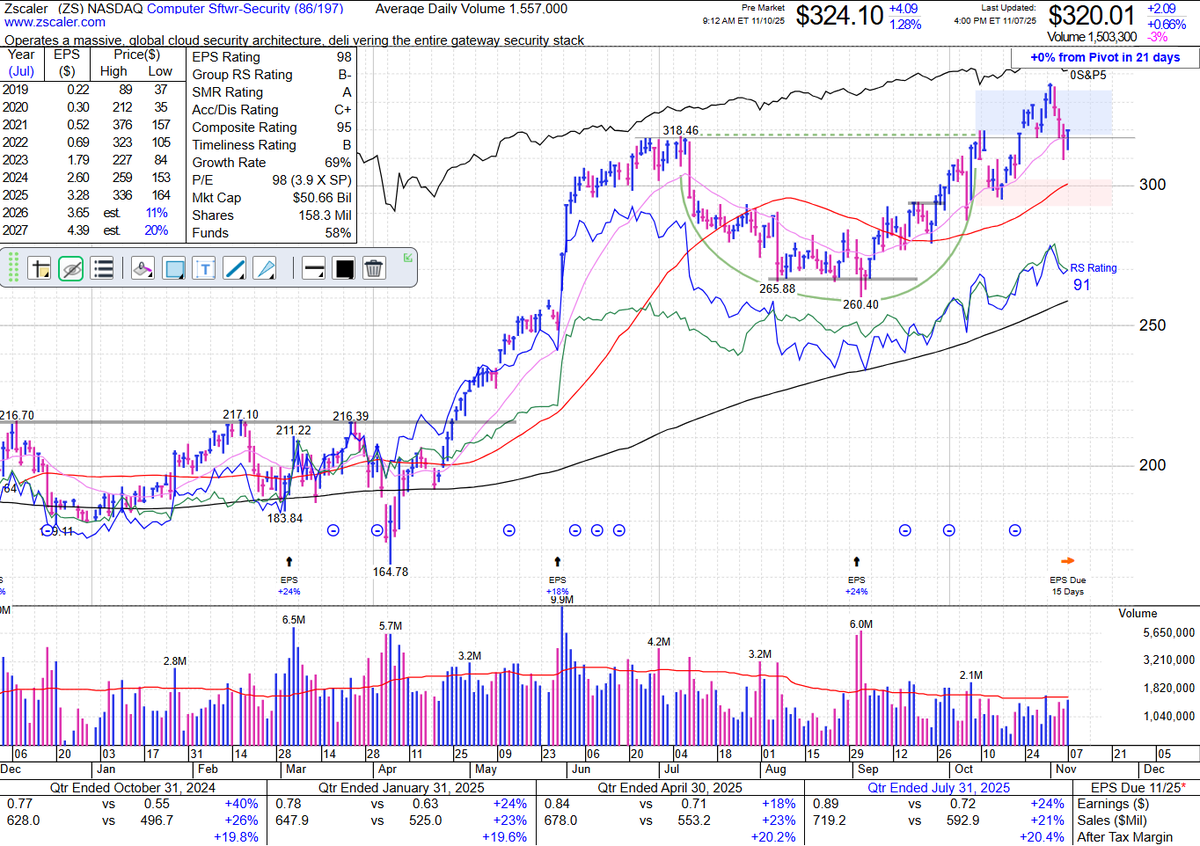Expand the circled marker below the September bars
The image size is (1200, 846).
point(904,531)
